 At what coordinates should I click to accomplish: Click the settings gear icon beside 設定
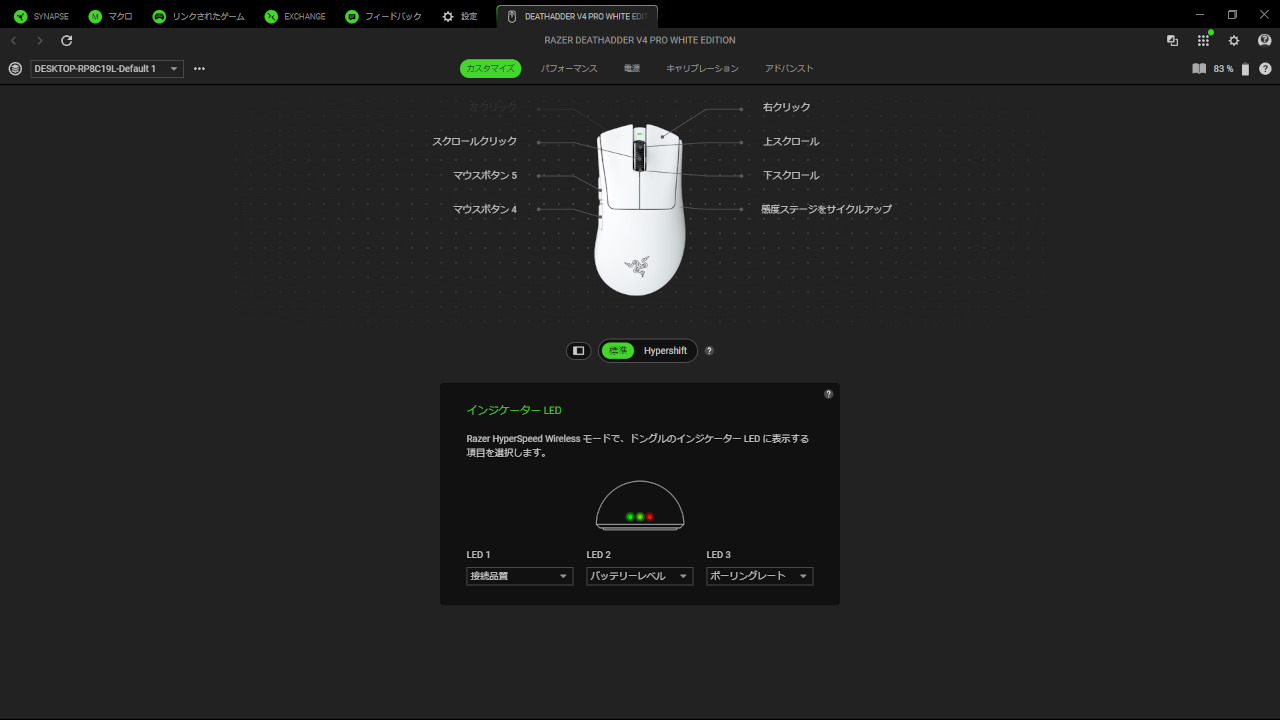(448, 17)
